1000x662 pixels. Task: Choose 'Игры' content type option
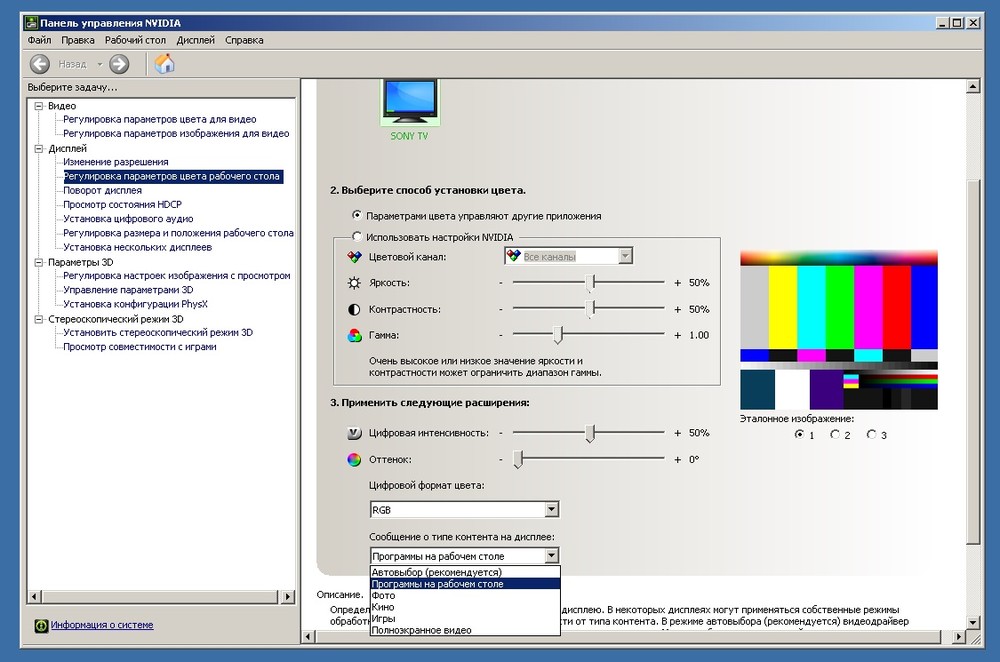click(465, 618)
